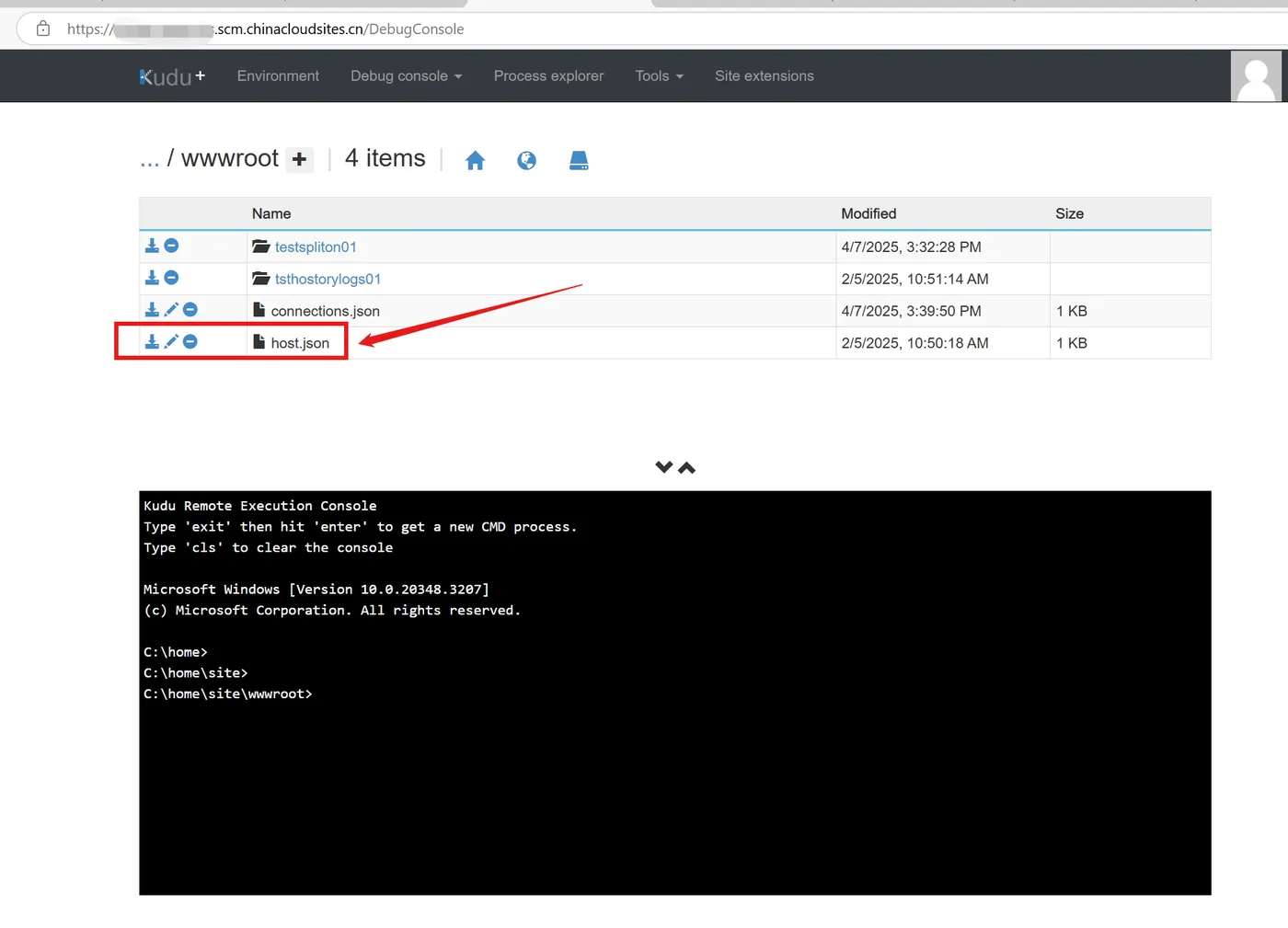This screenshot has width=1288, height=928.
Task: Open the site root globe icon
Action: point(526,161)
